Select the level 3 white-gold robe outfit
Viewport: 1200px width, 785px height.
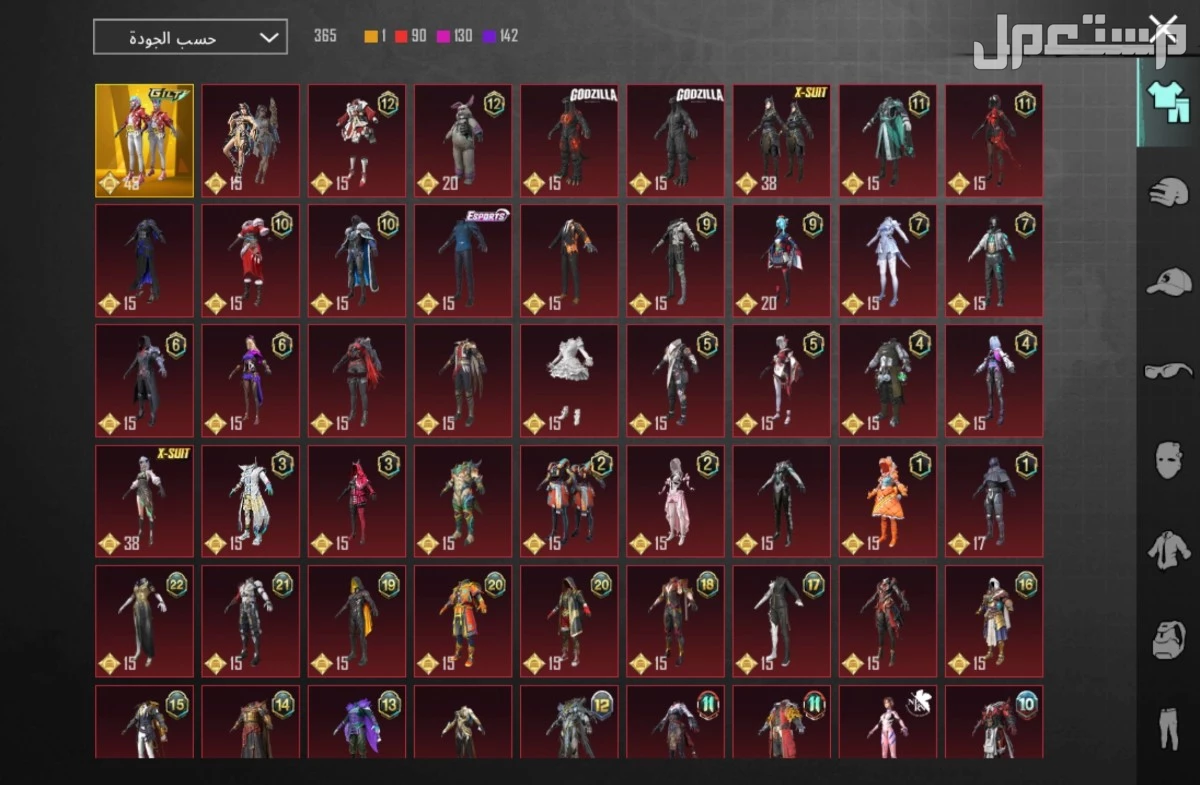point(250,501)
